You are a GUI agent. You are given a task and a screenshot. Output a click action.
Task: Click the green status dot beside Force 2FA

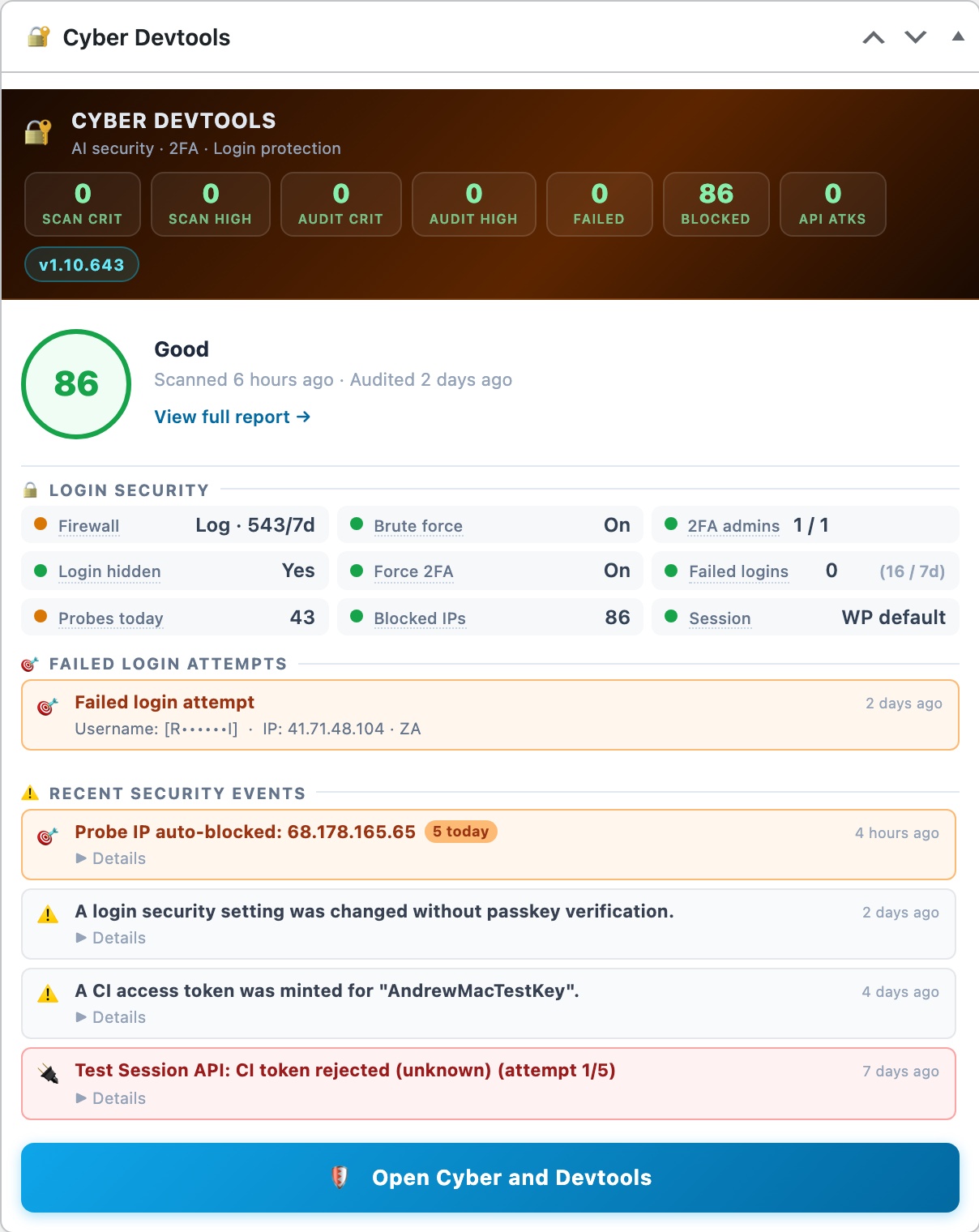point(357,571)
